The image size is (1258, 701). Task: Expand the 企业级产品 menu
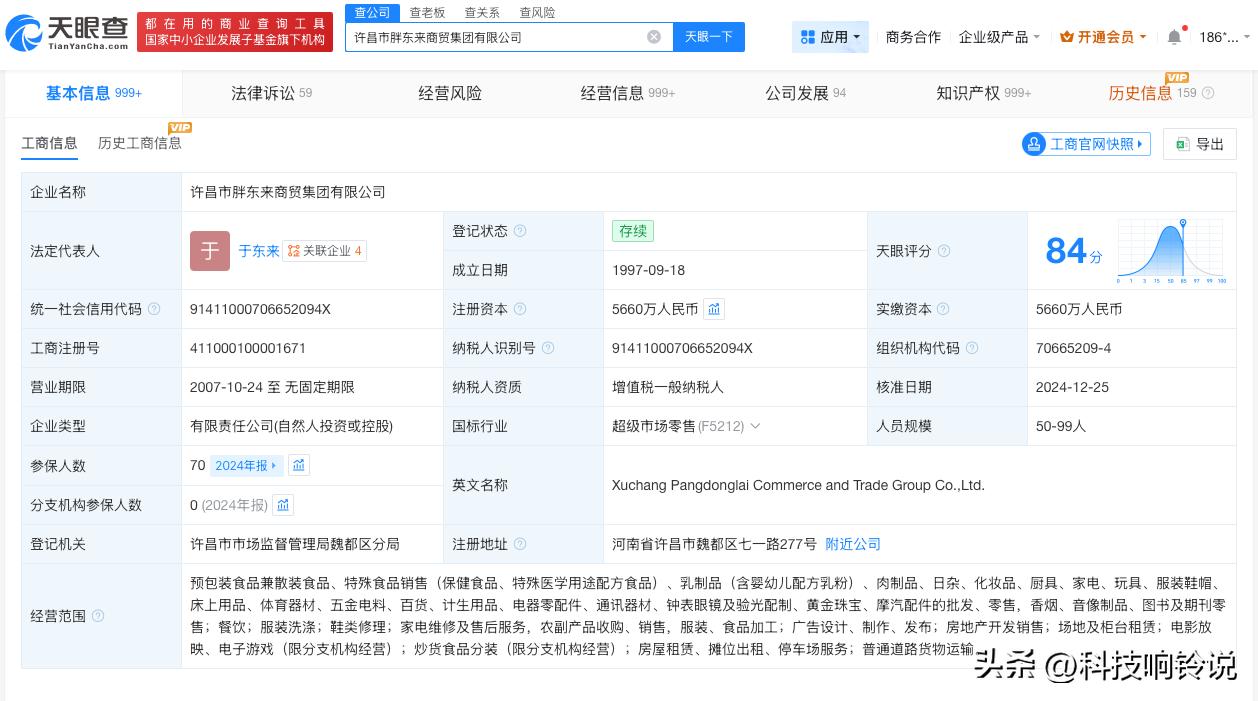[x=999, y=37]
